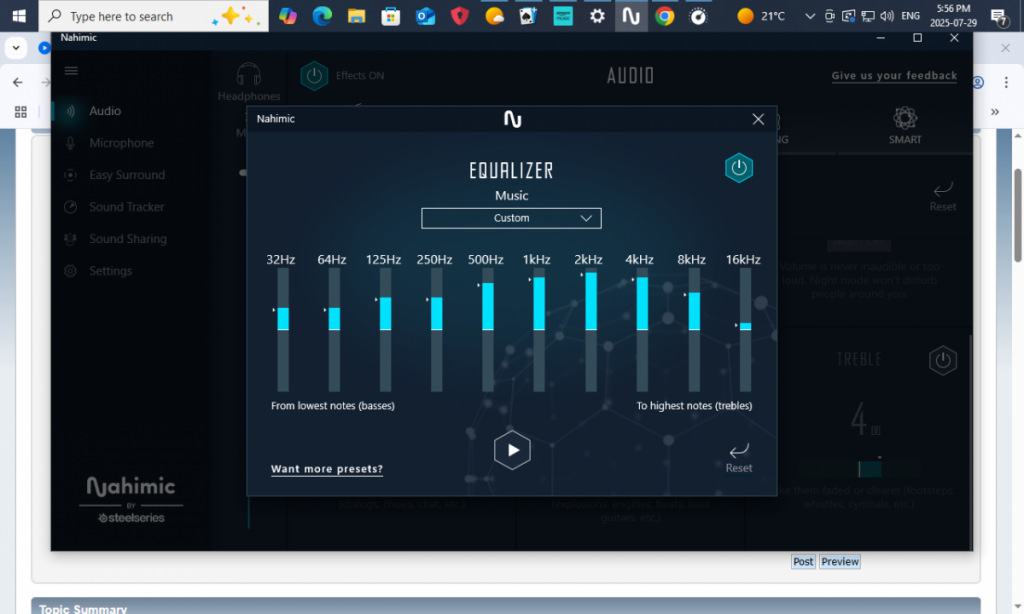Click the Settings gear icon in sidebar
The image size is (1024, 614).
71,271
